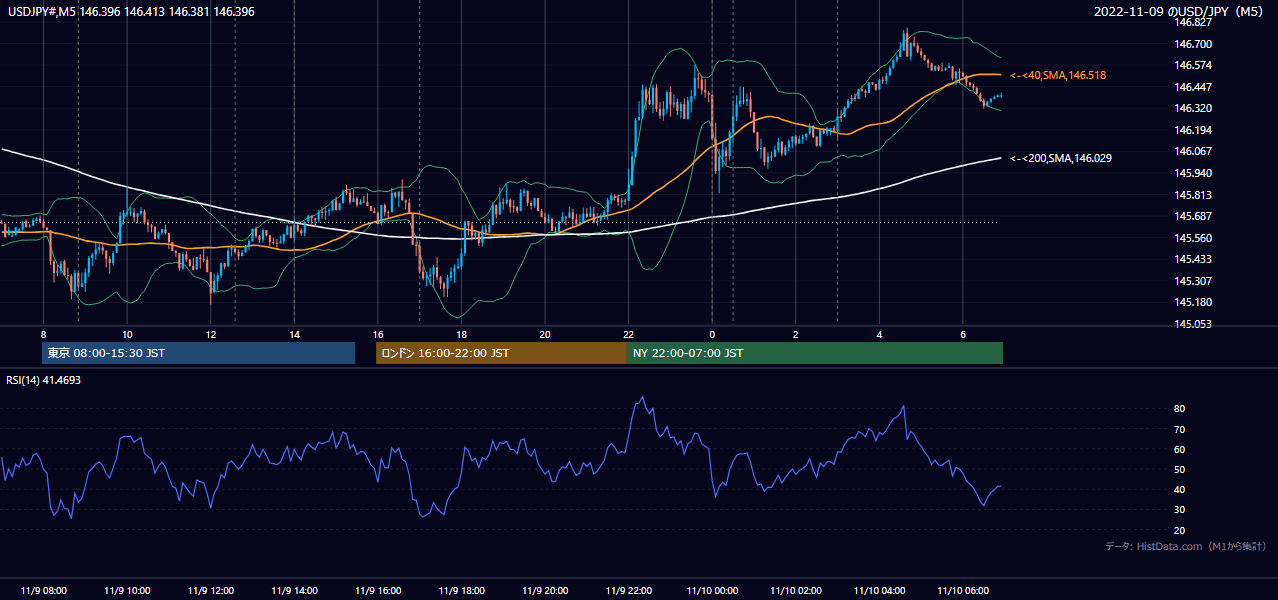Click price axis value 145.053
Screen dimensions: 1278x600
(x=1194, y=324)
